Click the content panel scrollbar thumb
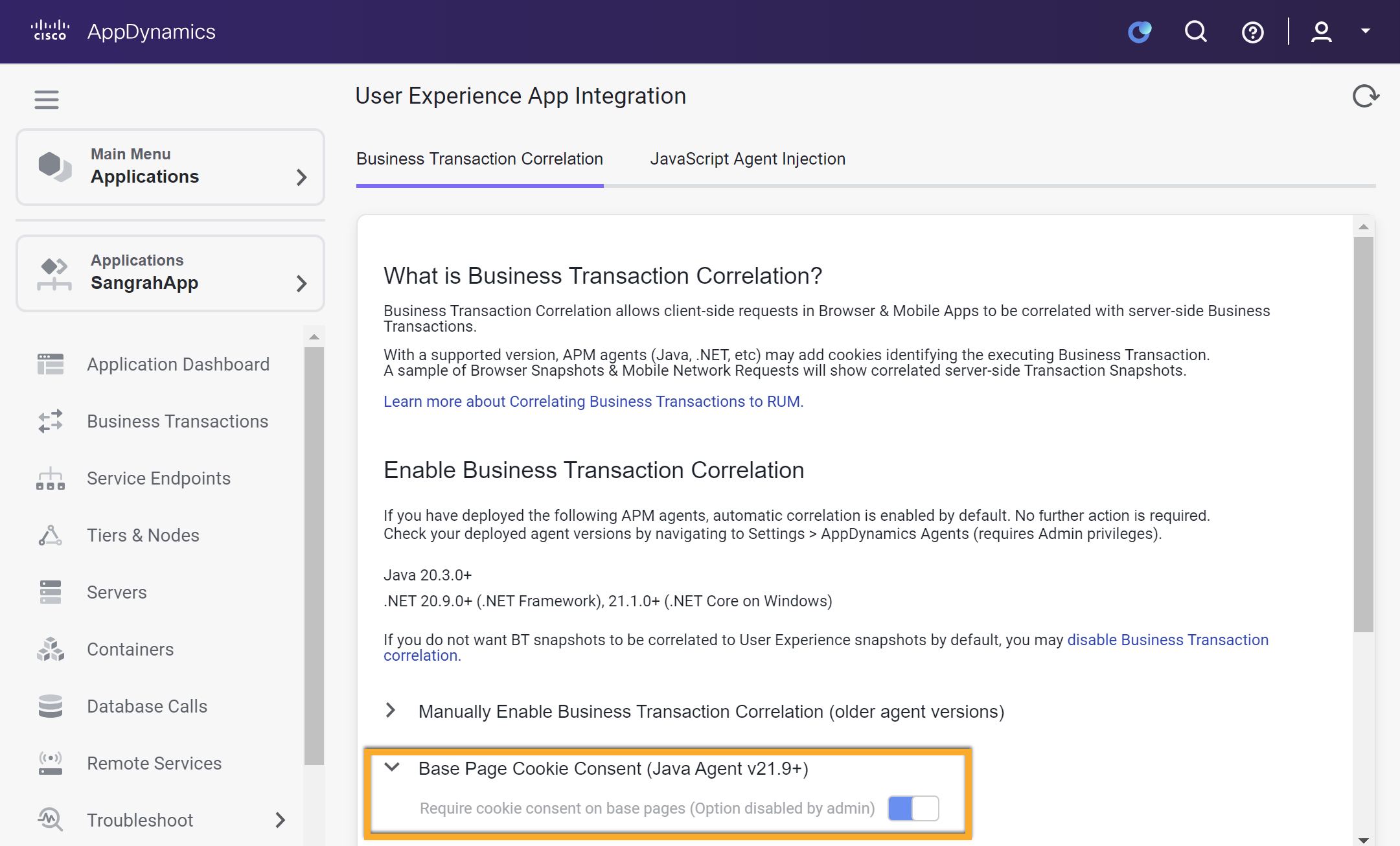1400x846 pixels. pos(1364,434)
